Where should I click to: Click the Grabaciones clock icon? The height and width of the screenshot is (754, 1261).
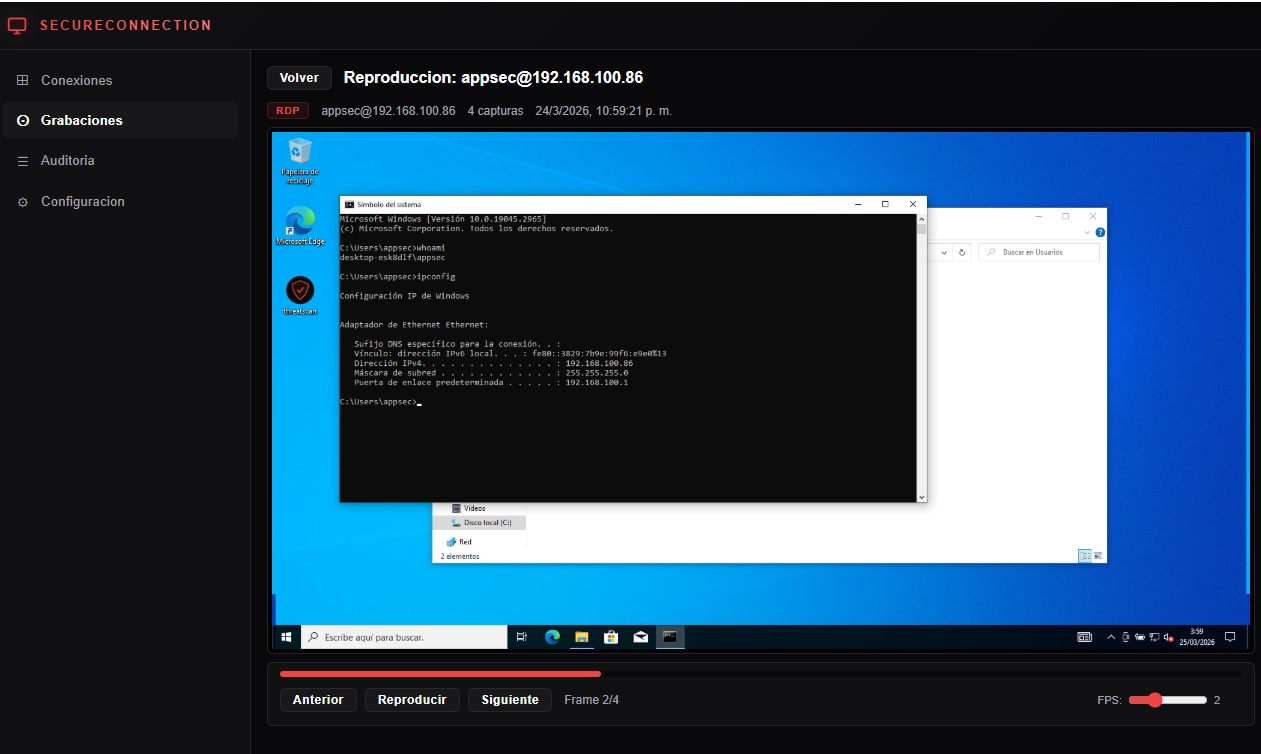[x=23, y=120]
